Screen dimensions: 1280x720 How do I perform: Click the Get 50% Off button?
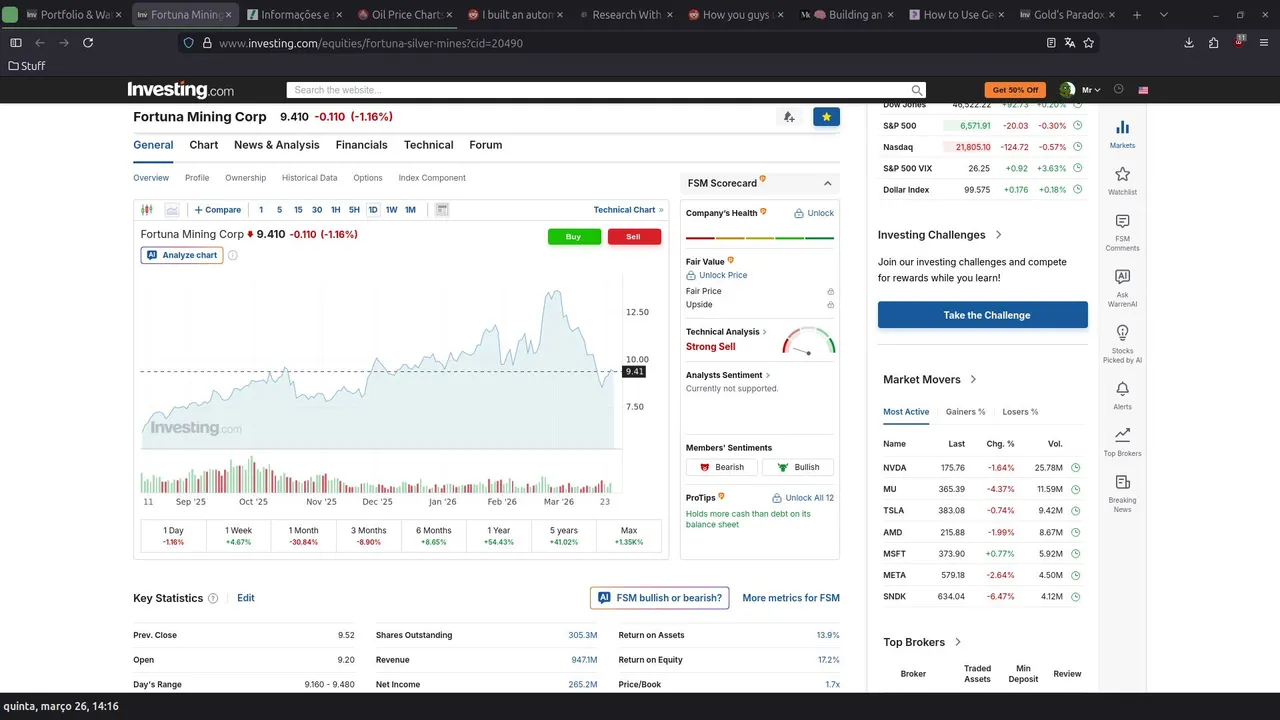tap(1015, 90)
